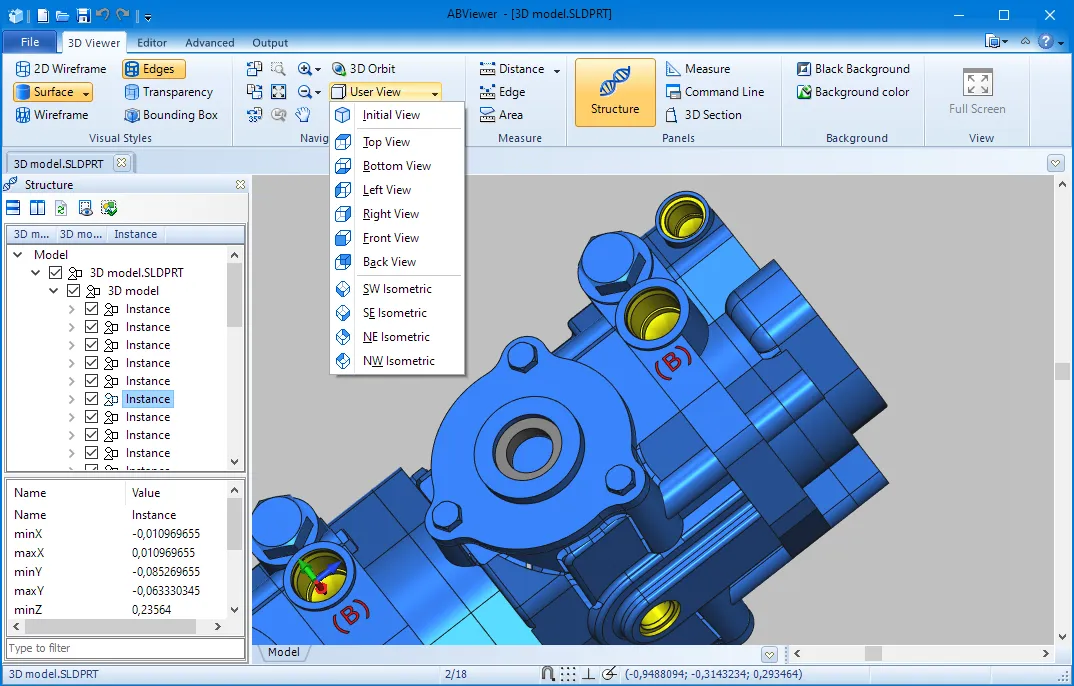1074x686 pixels.
Task: Open the zoom in dropdown arrow
Action: pos(318,69)
